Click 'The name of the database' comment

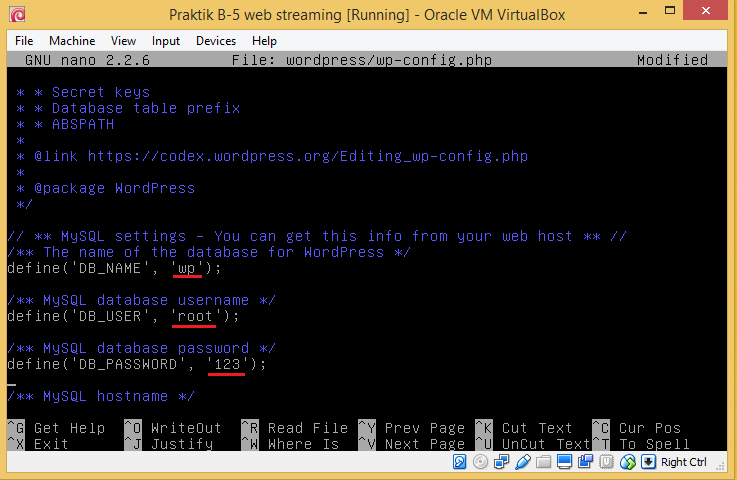[209, 252]
